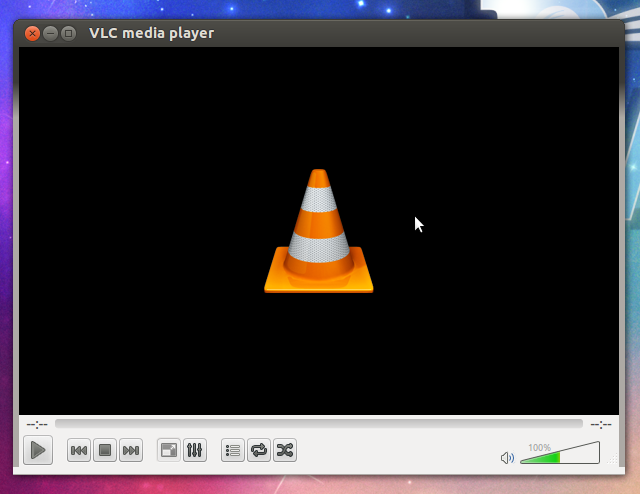The height and width of the screenshot is (494, 640).
Task: Click the VLC cone in the video area
Action: [x=319, y=231]
